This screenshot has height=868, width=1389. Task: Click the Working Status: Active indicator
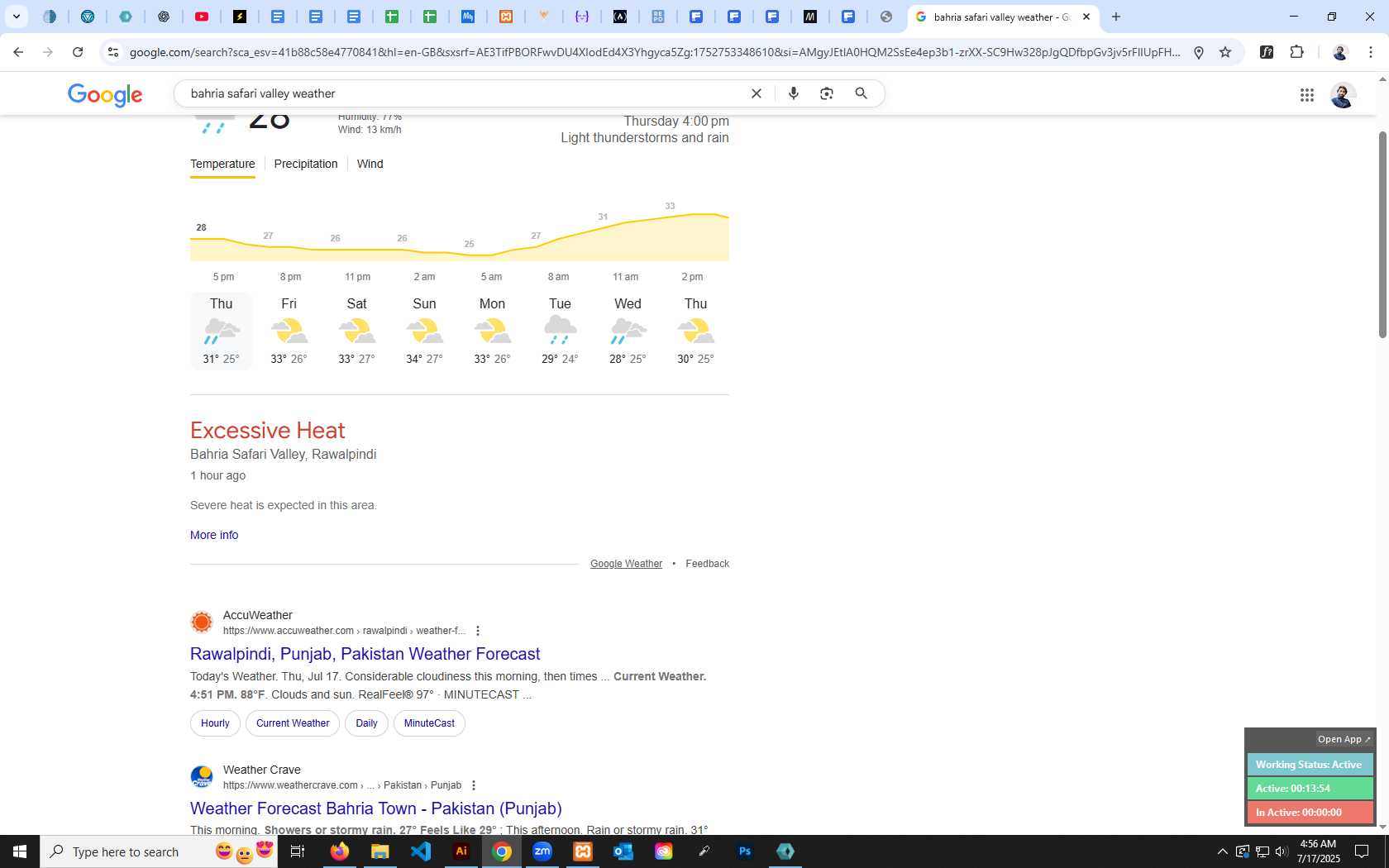click(x=1310, y=765)
